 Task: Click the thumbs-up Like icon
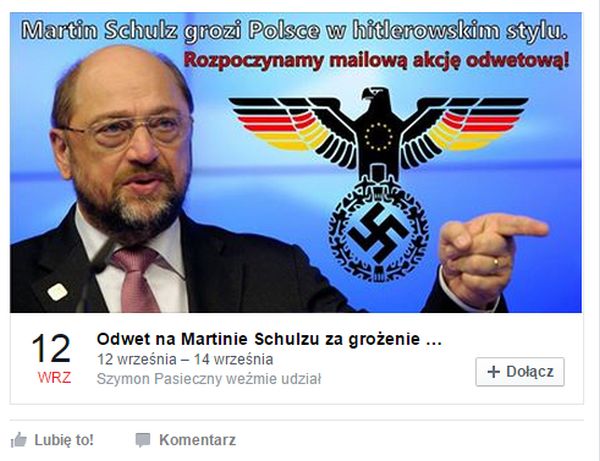click(x=19, y=440)
